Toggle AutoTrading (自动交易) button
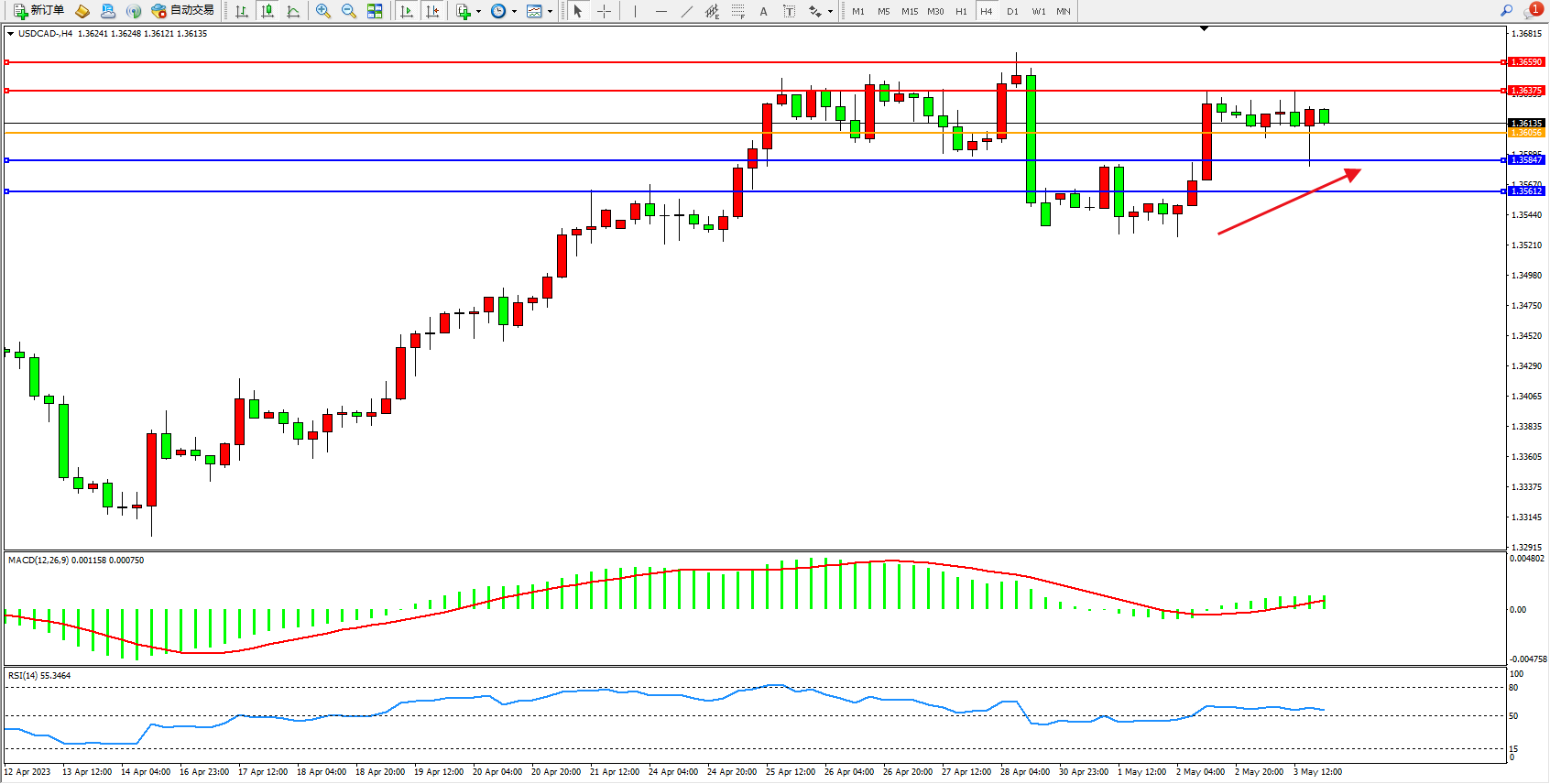Image resolution: width=1550 pixels, height=784 pixels. click(182, 11)
